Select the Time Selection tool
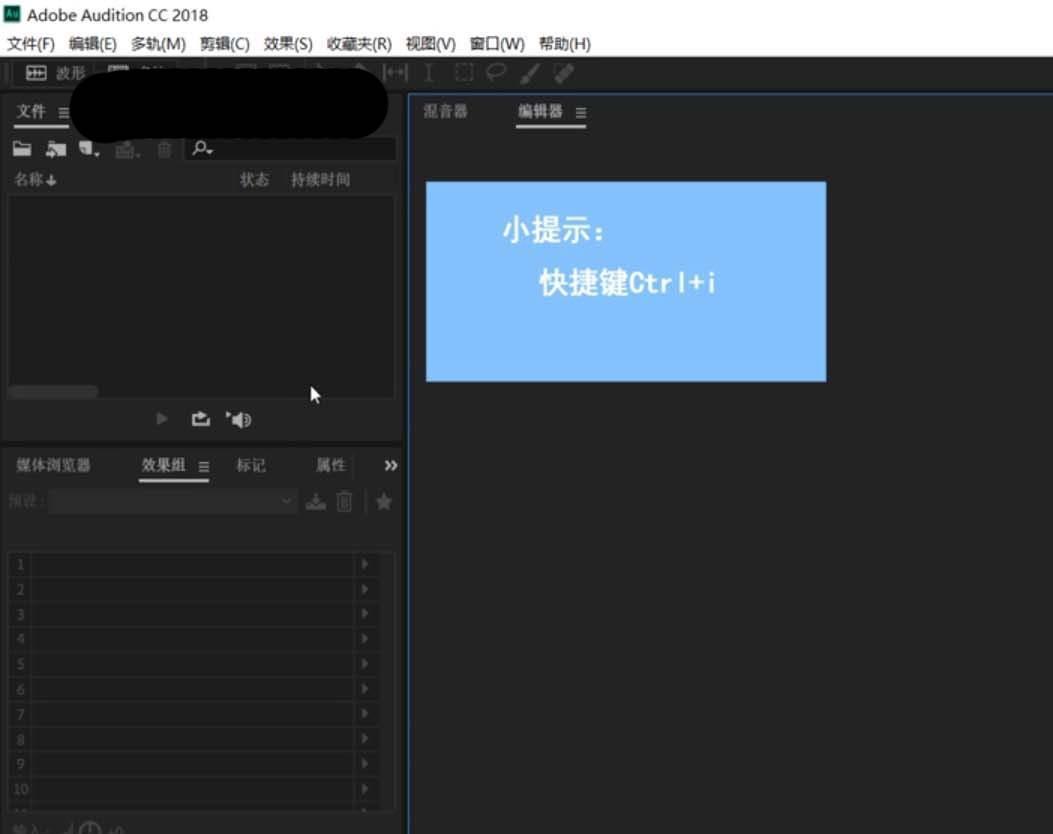 click(x=429, y=72)
